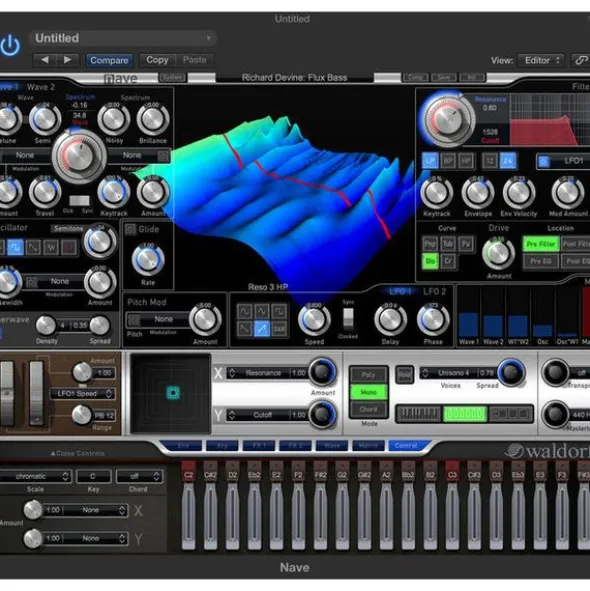Set filter slope to 24 dB
Viewport: 590px width, 591px height.
(x=508, y=161)
